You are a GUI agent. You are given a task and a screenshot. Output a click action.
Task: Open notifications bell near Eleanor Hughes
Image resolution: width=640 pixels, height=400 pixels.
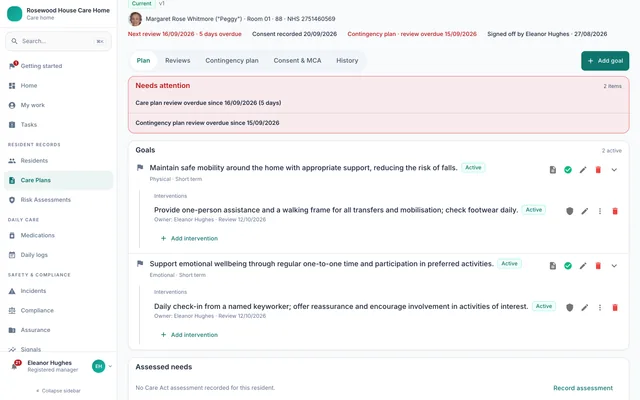tap(15, 366)
